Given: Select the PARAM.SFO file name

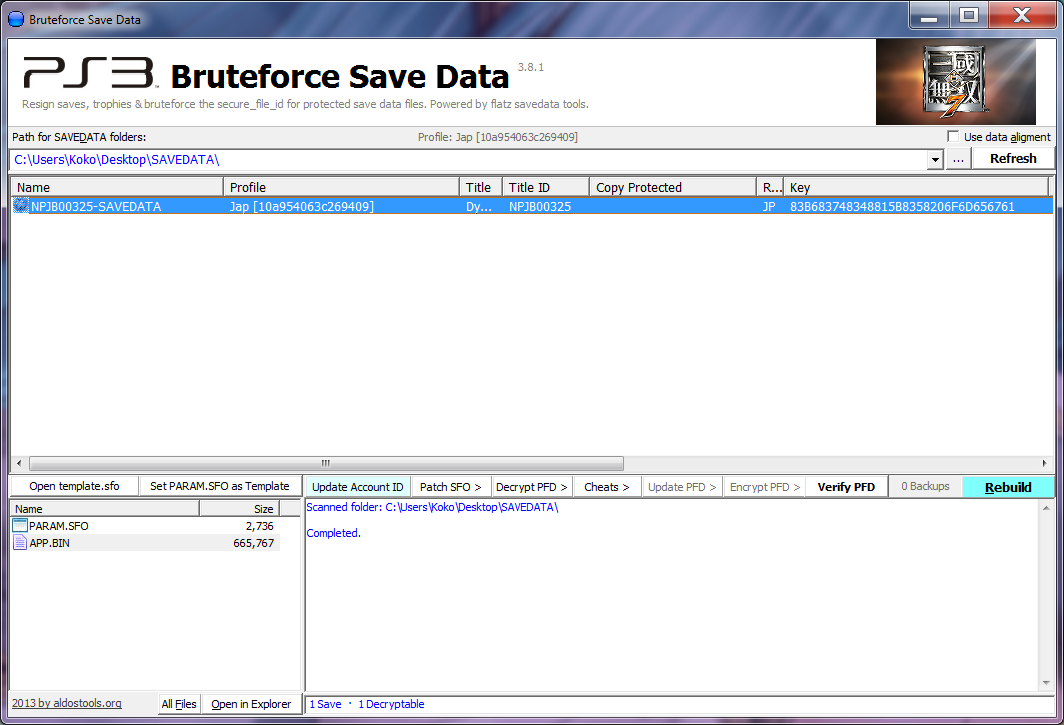Looking at the screenshot, I should pos(58,526).
